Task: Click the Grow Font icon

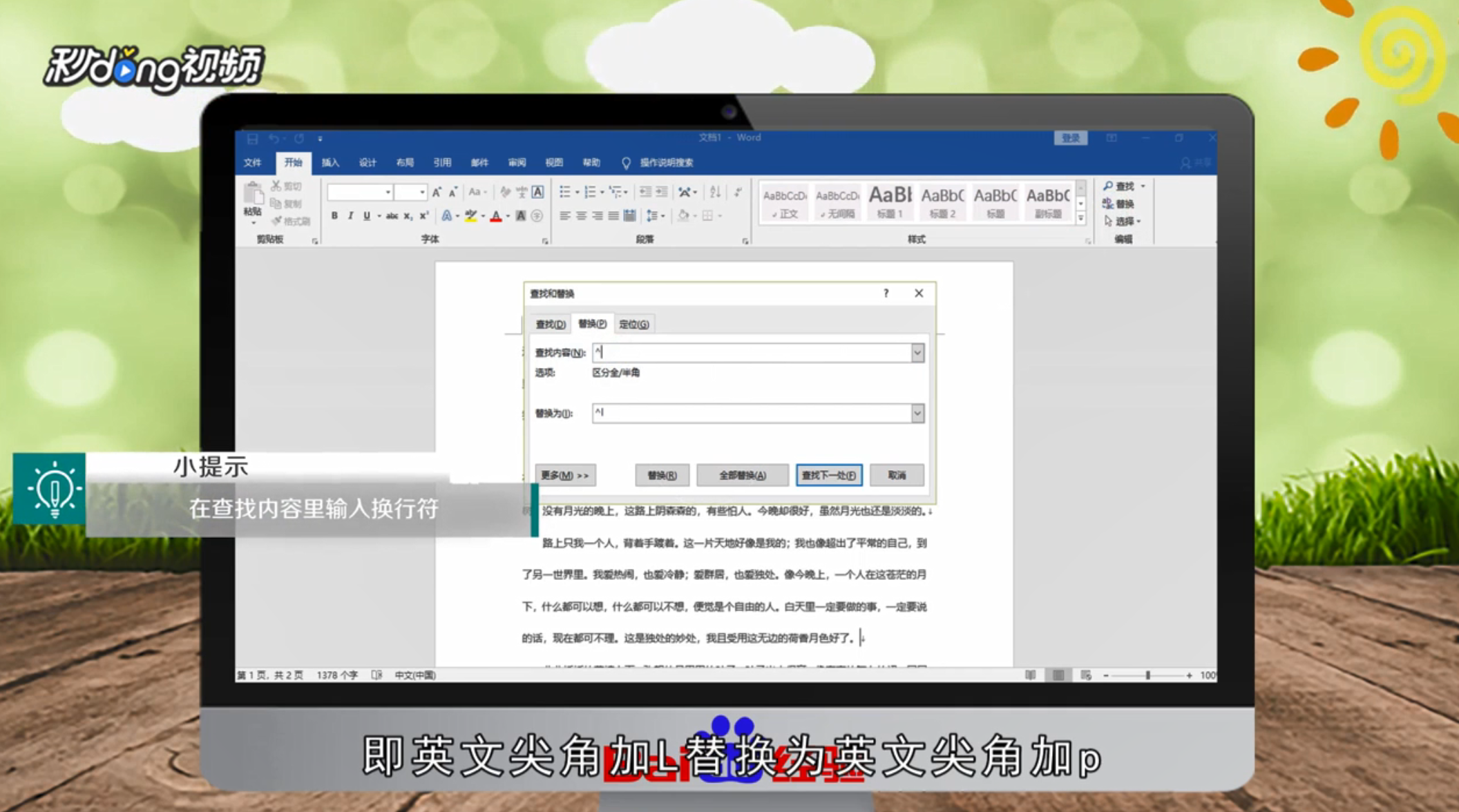Action: 437,192
